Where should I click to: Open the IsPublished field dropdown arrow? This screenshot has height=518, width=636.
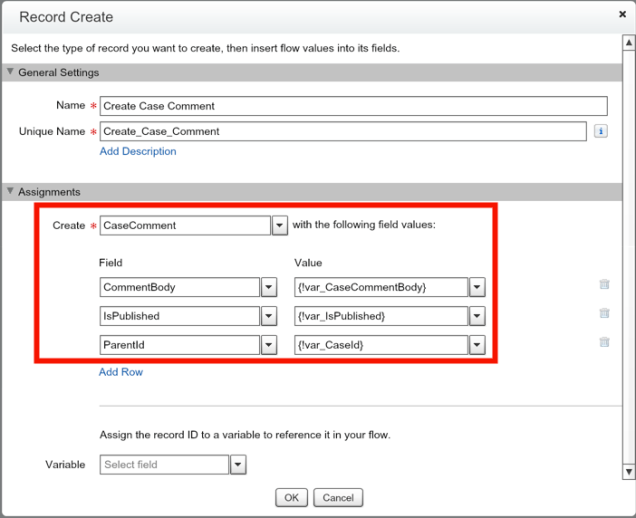point(268,317)
